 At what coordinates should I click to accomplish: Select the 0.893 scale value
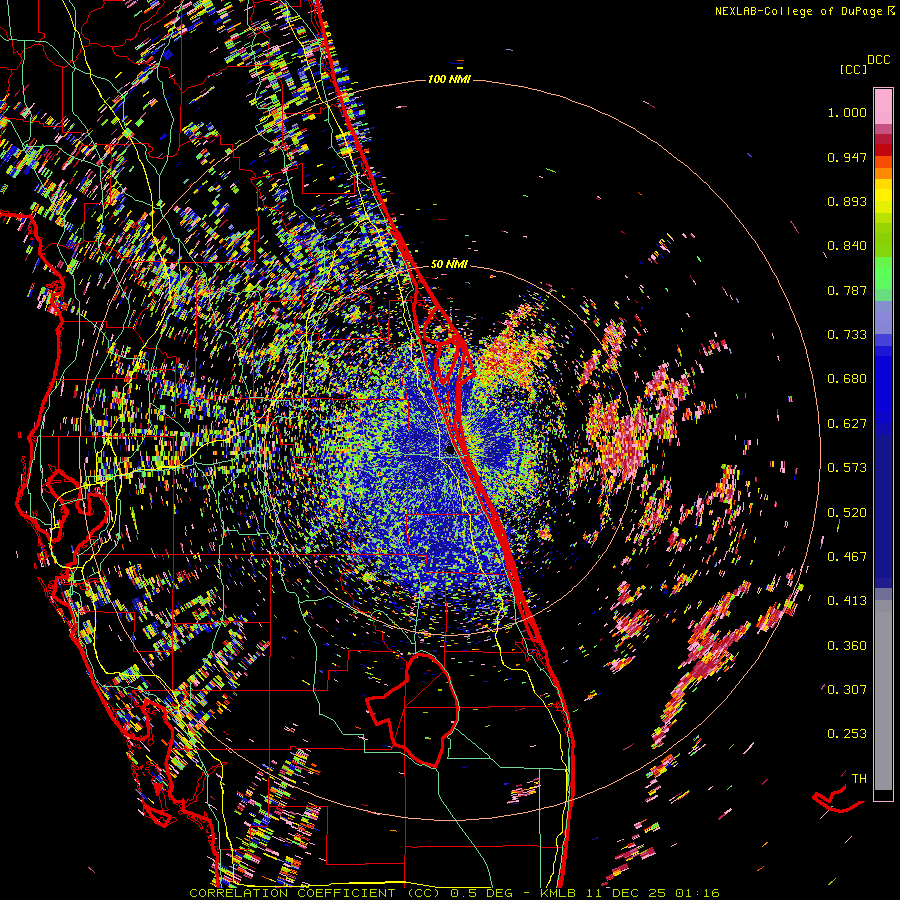pos(847,201)
